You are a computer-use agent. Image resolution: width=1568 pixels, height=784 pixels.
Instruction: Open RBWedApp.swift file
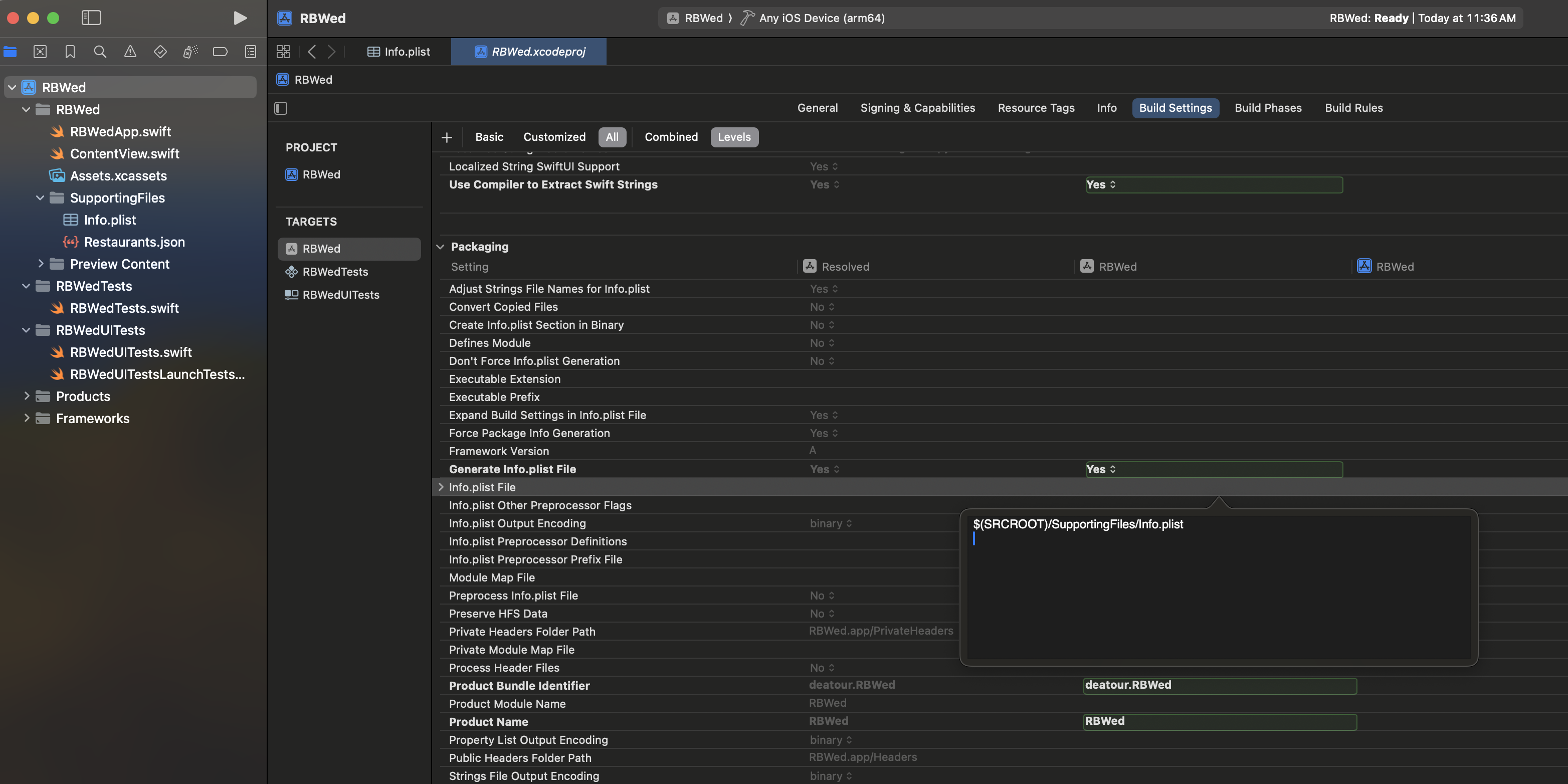pos(120,131)
